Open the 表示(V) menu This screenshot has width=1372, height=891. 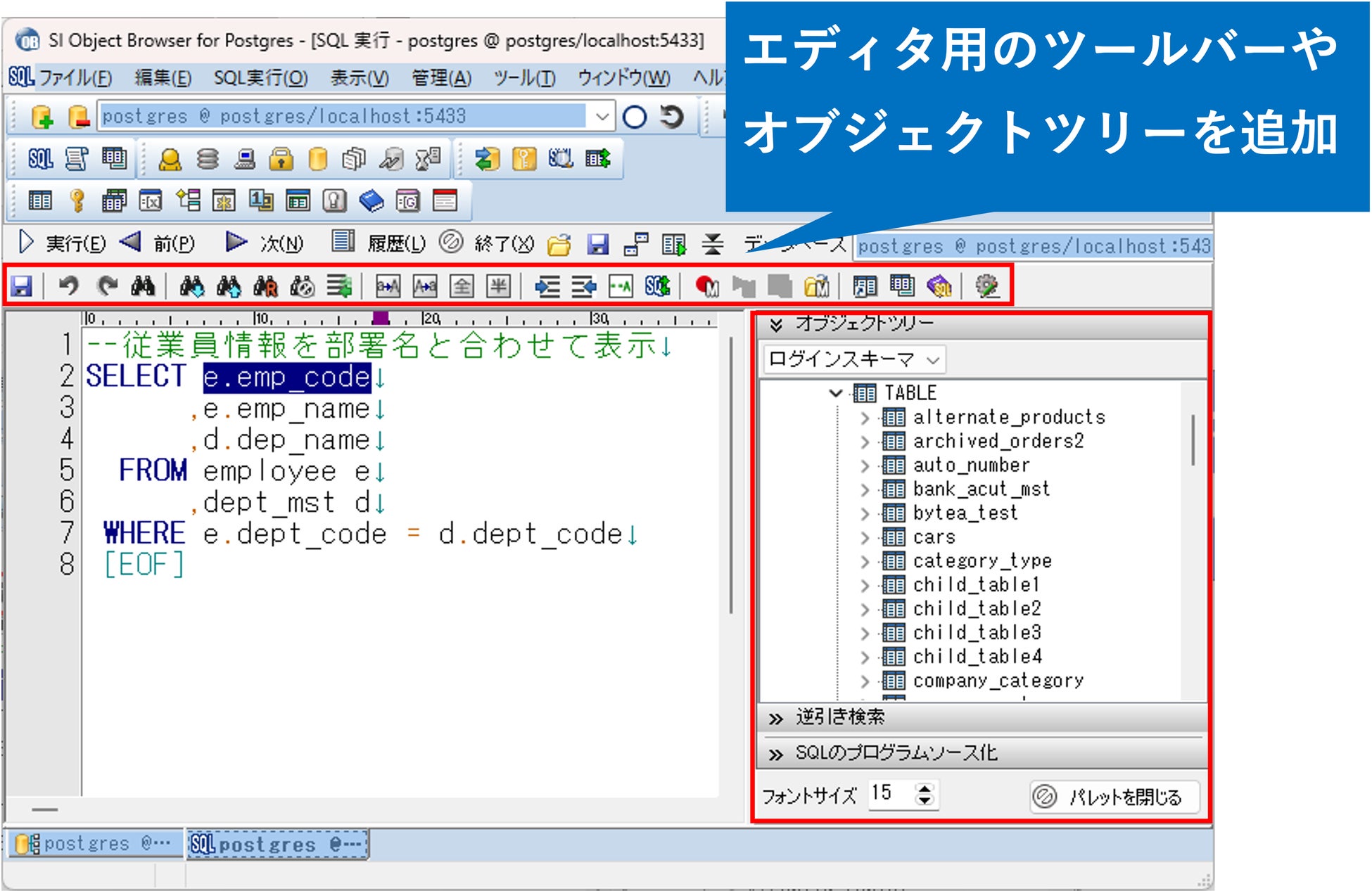tap(360, 77)
